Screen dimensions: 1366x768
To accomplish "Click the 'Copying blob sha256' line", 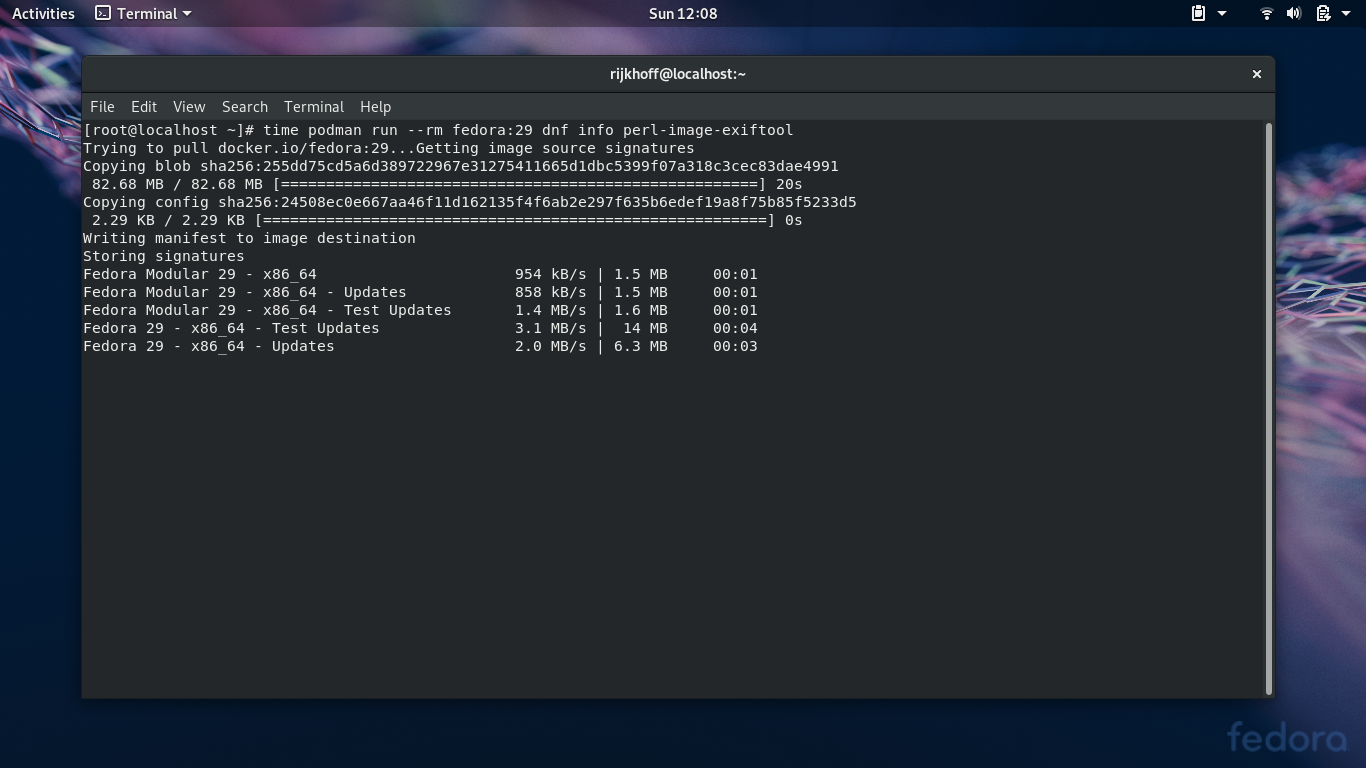I will tap(461, 166).
